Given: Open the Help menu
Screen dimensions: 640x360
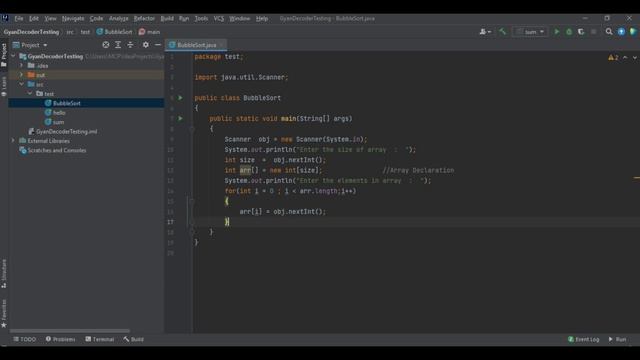Looking at the screenshot, I should (x=262, y=18).
